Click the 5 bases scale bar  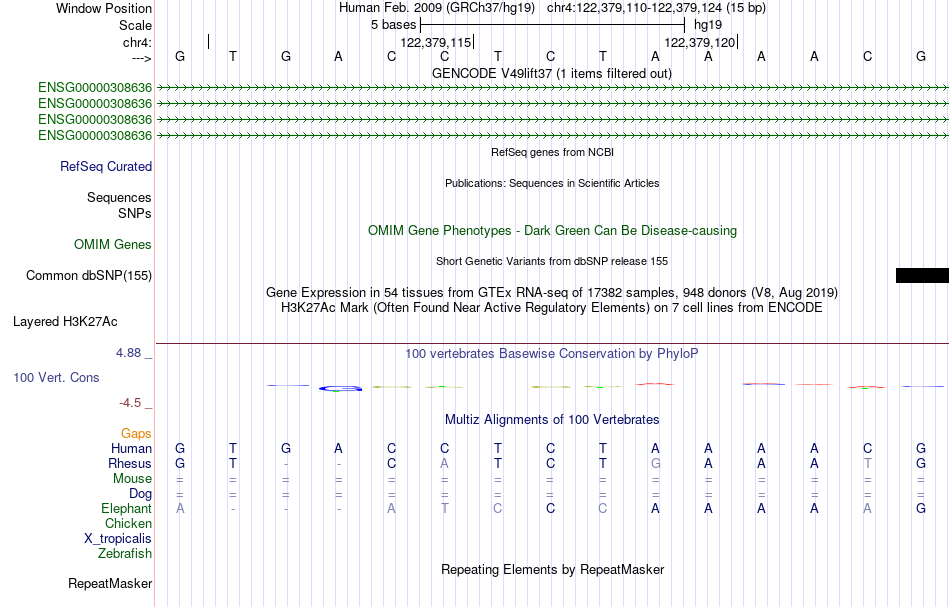pyautogui.click(x=552, y=25)
